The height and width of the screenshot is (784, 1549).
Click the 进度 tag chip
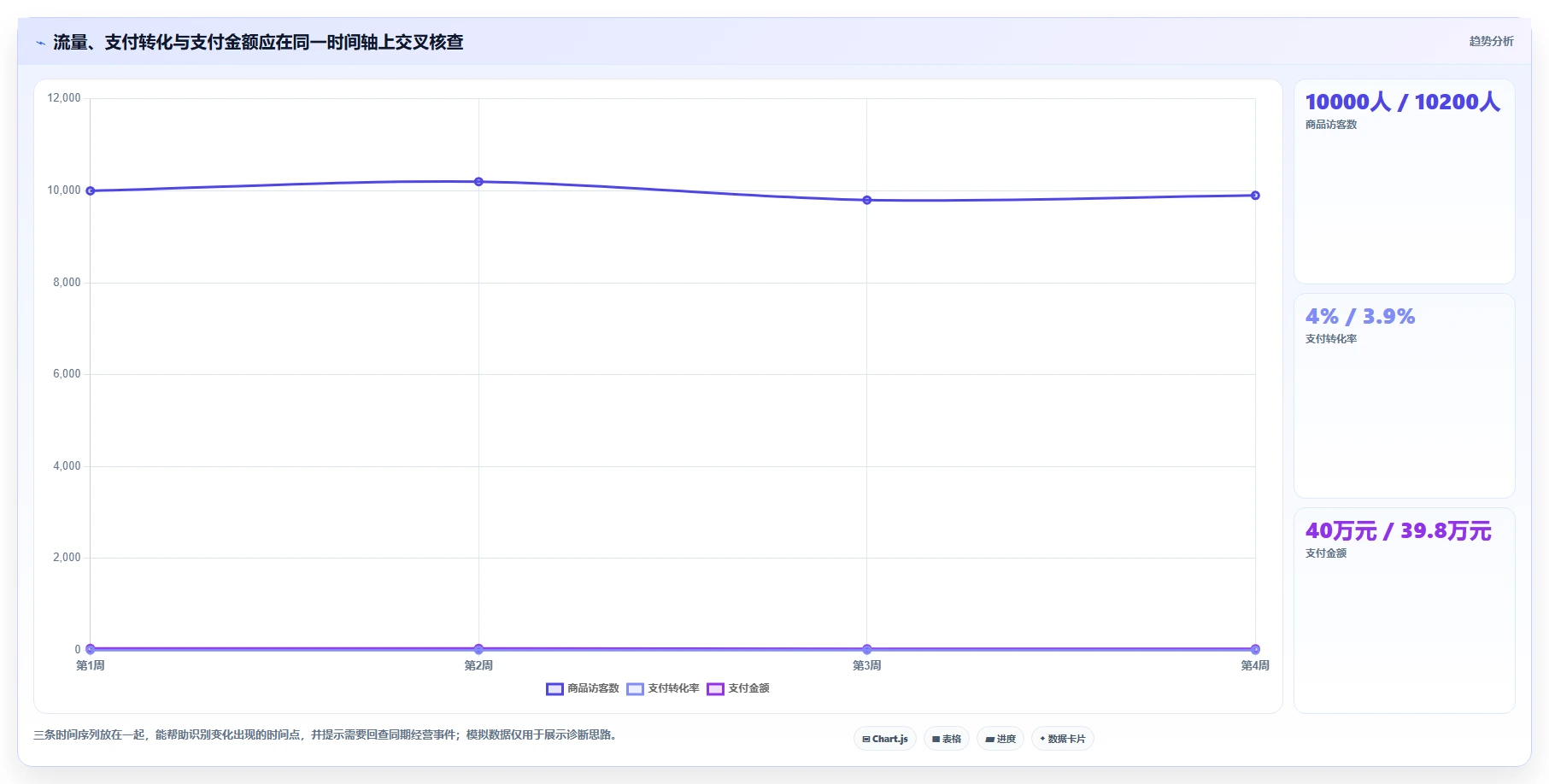pyautogui.click(x=1000, y=739)
